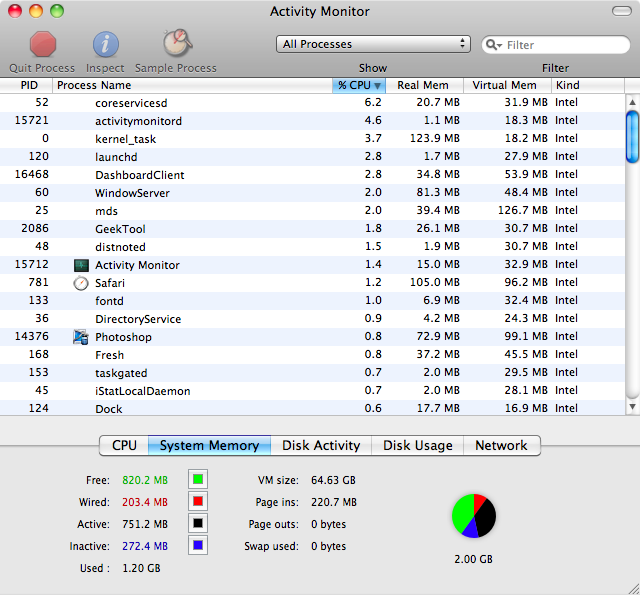
Task: Select the kernel_task process row
Action: (312, 139)
